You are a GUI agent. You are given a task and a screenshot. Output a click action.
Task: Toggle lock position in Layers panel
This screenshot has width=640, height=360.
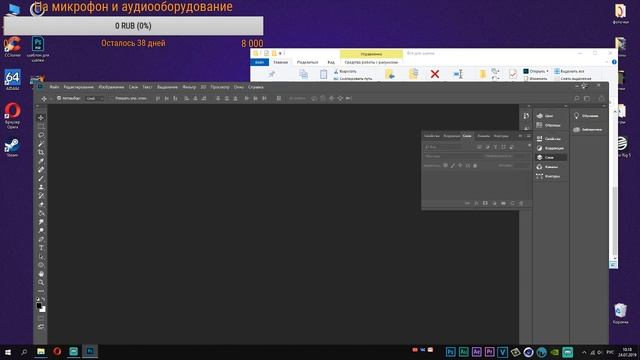click(460, 165)
